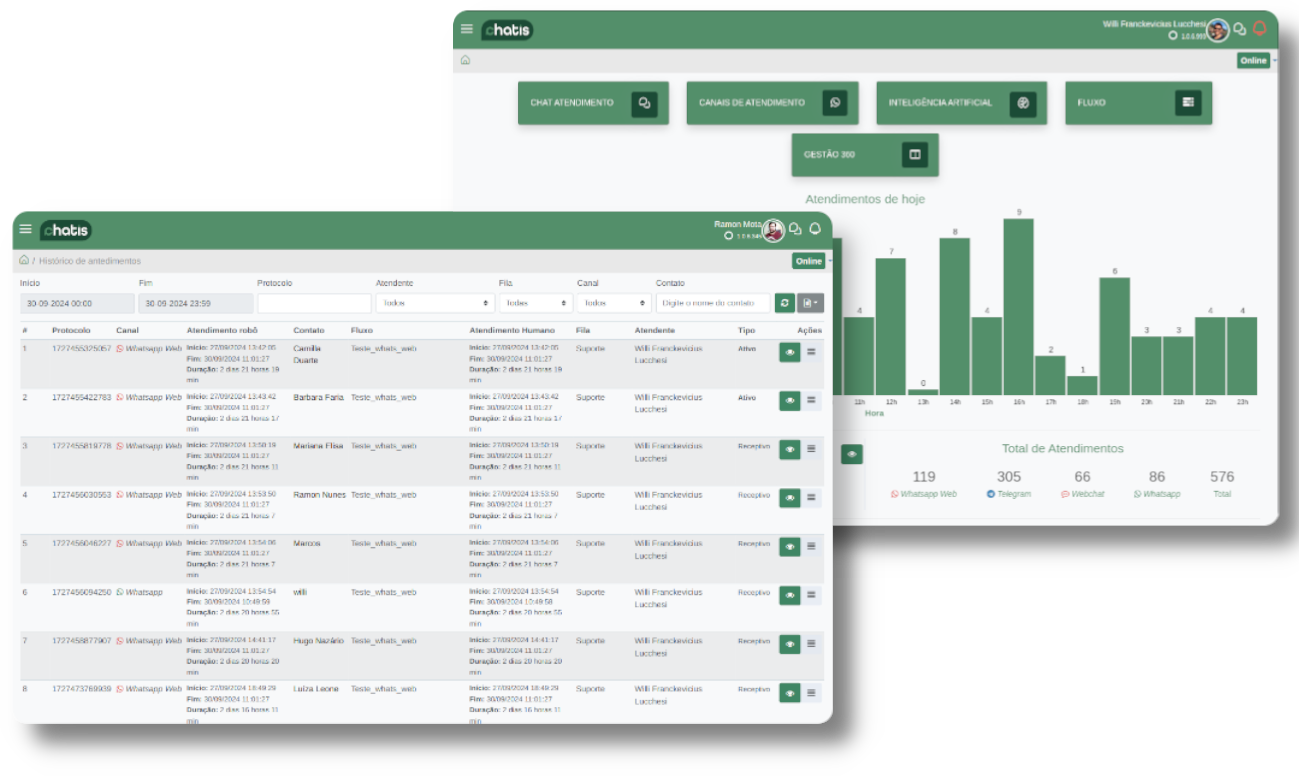Open actions list for Luiza Leone row
The image size is (1299, 776).
click(811, 692)
